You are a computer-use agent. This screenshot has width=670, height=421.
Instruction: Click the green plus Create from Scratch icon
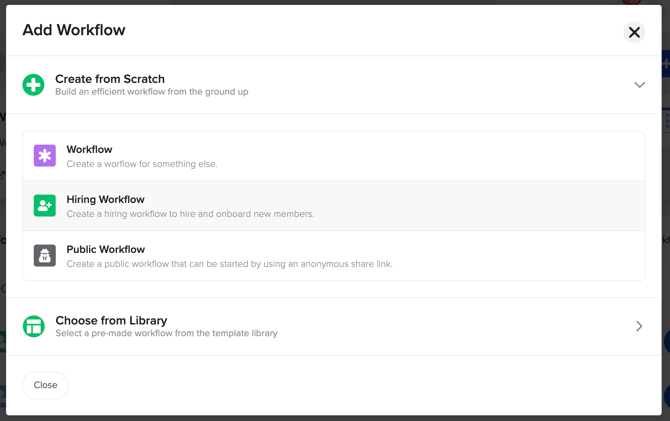(33, 85)
